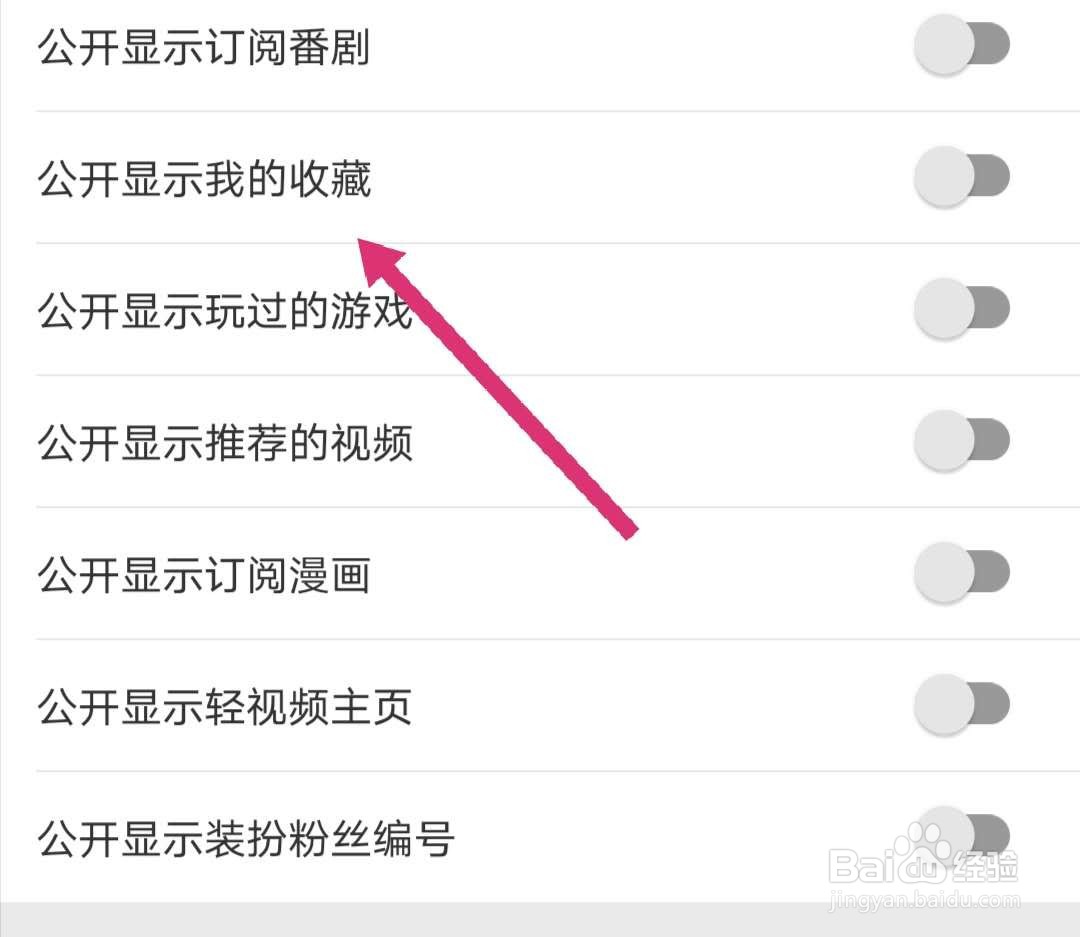Image resolution: width=1080 pixels, height=937 pixels.
Task: Toggle the 公开显示推荐的视频 switch
Action: (x=962, y=440)
